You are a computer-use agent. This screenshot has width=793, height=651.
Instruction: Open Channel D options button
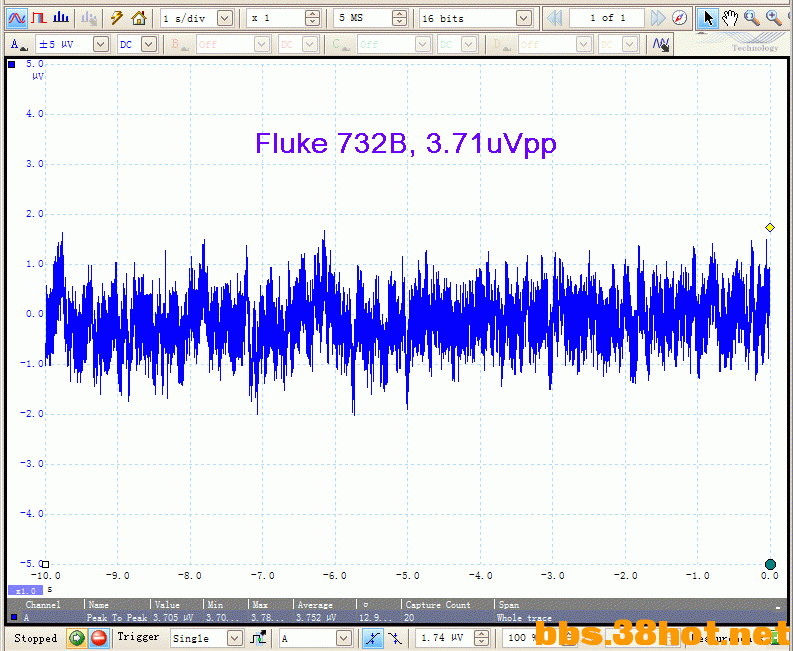[502, 45]
